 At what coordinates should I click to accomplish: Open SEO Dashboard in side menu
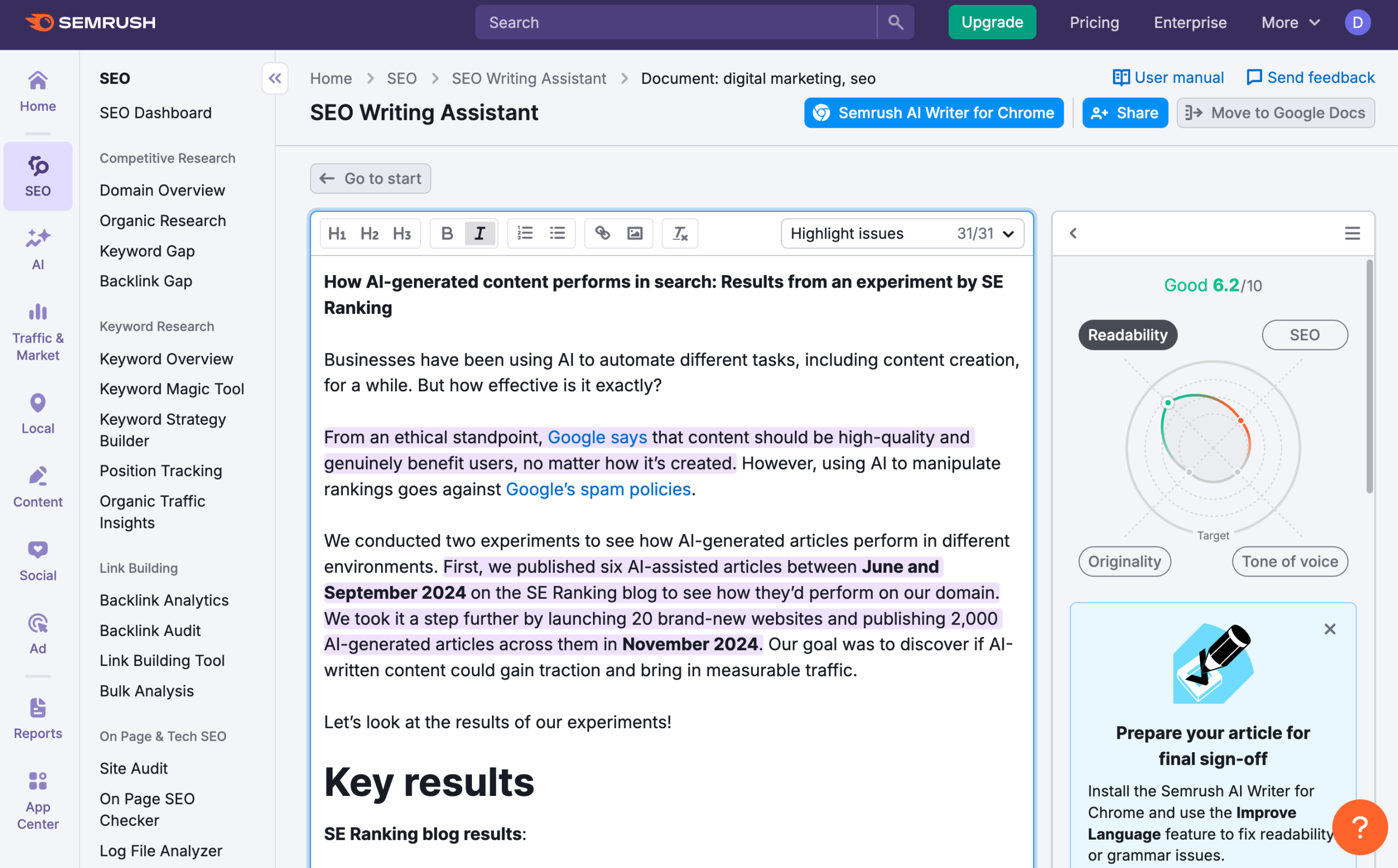click(x=156, y=112)
